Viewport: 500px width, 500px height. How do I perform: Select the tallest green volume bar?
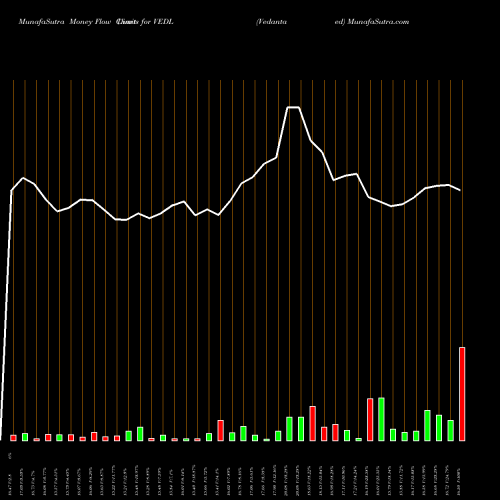coord(381,419)
